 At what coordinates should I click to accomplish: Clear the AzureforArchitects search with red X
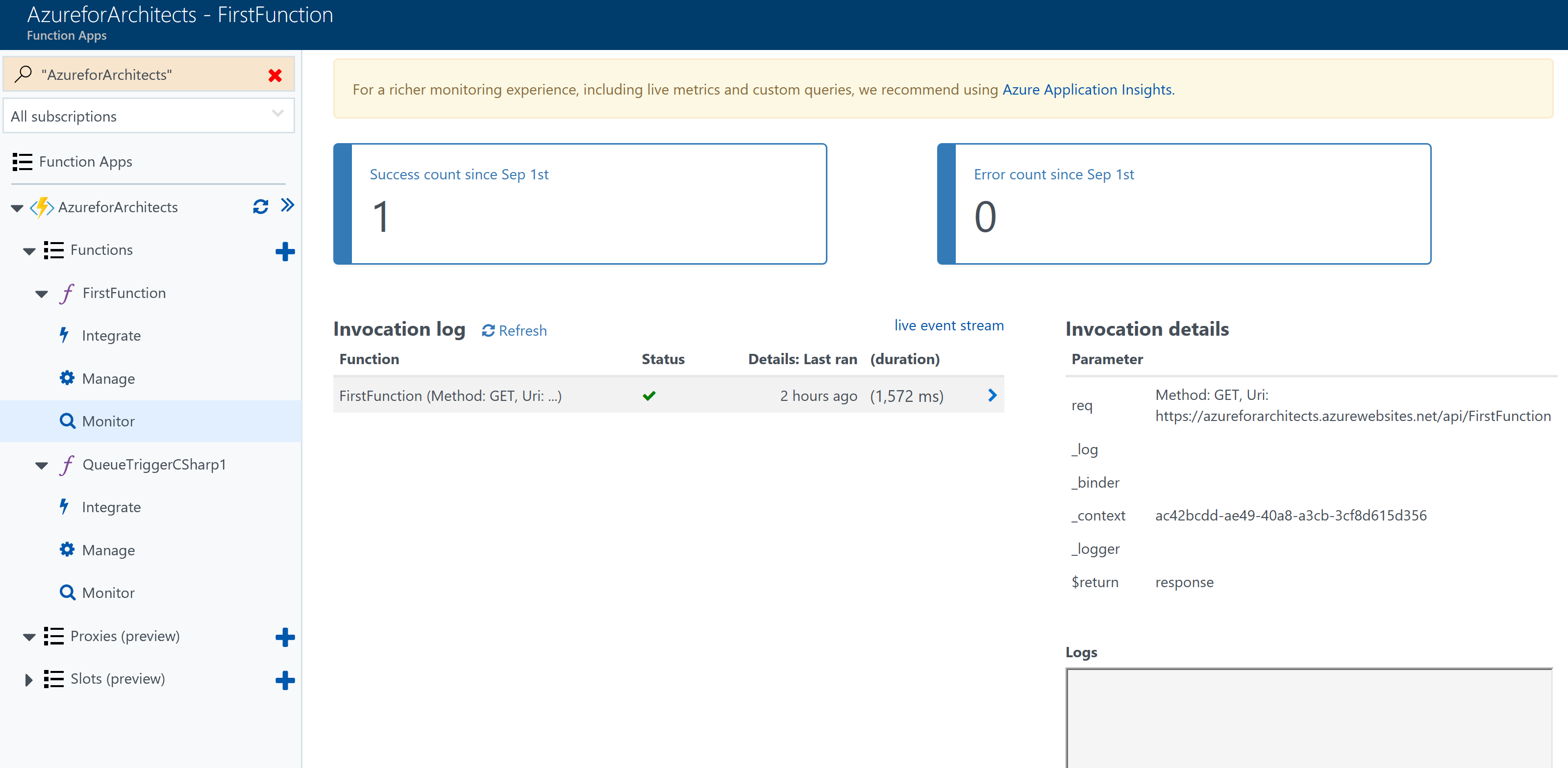pos(274,75)
